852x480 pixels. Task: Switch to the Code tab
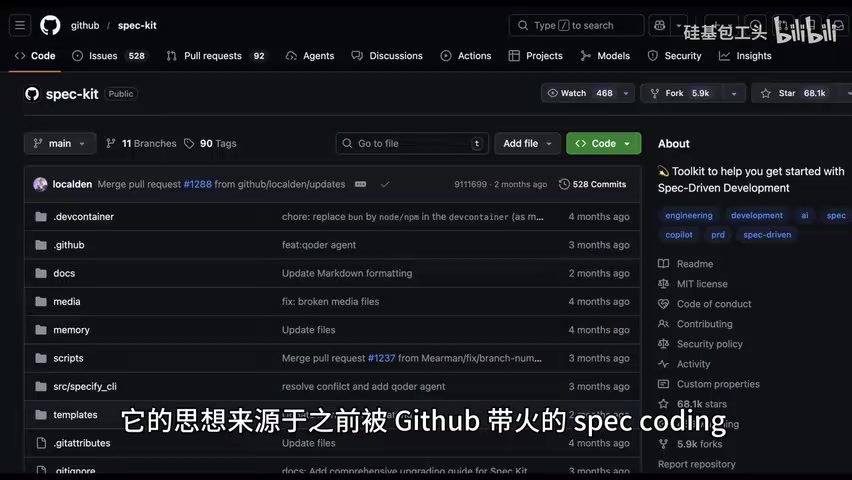[x=35, y=56]
